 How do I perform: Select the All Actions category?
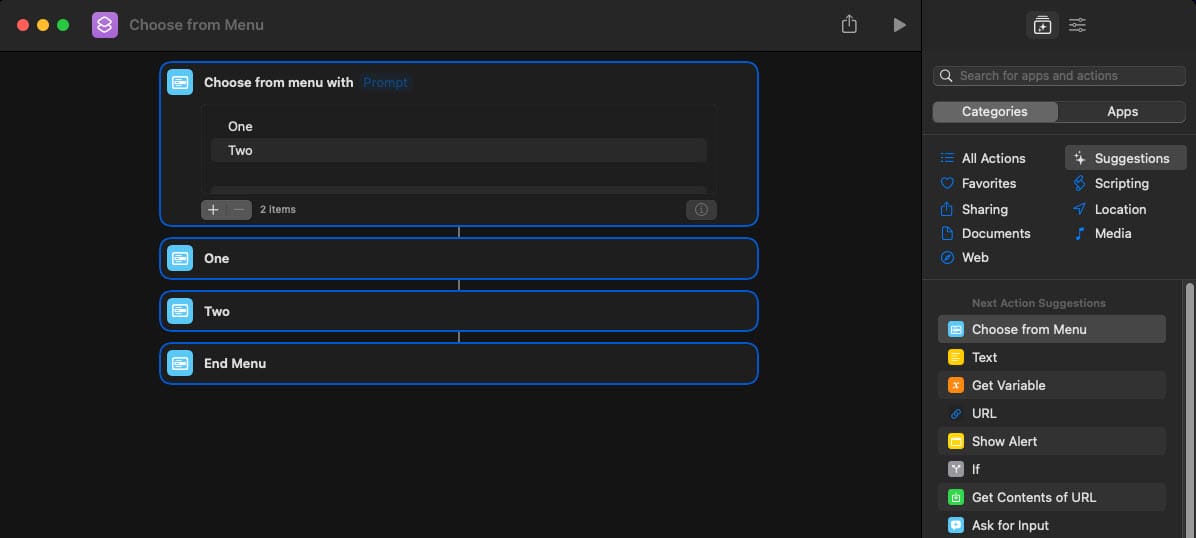(993, 158)
